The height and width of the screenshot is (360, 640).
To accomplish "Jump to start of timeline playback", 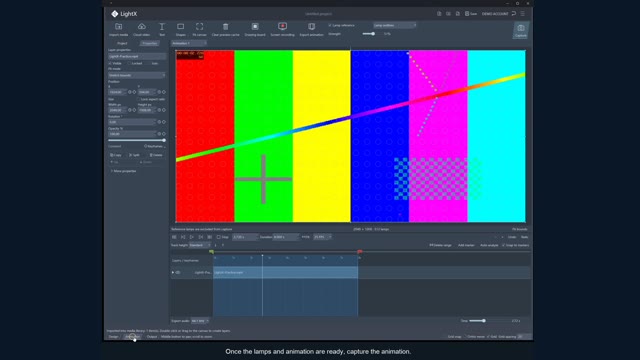I will (x=174, y=237).
